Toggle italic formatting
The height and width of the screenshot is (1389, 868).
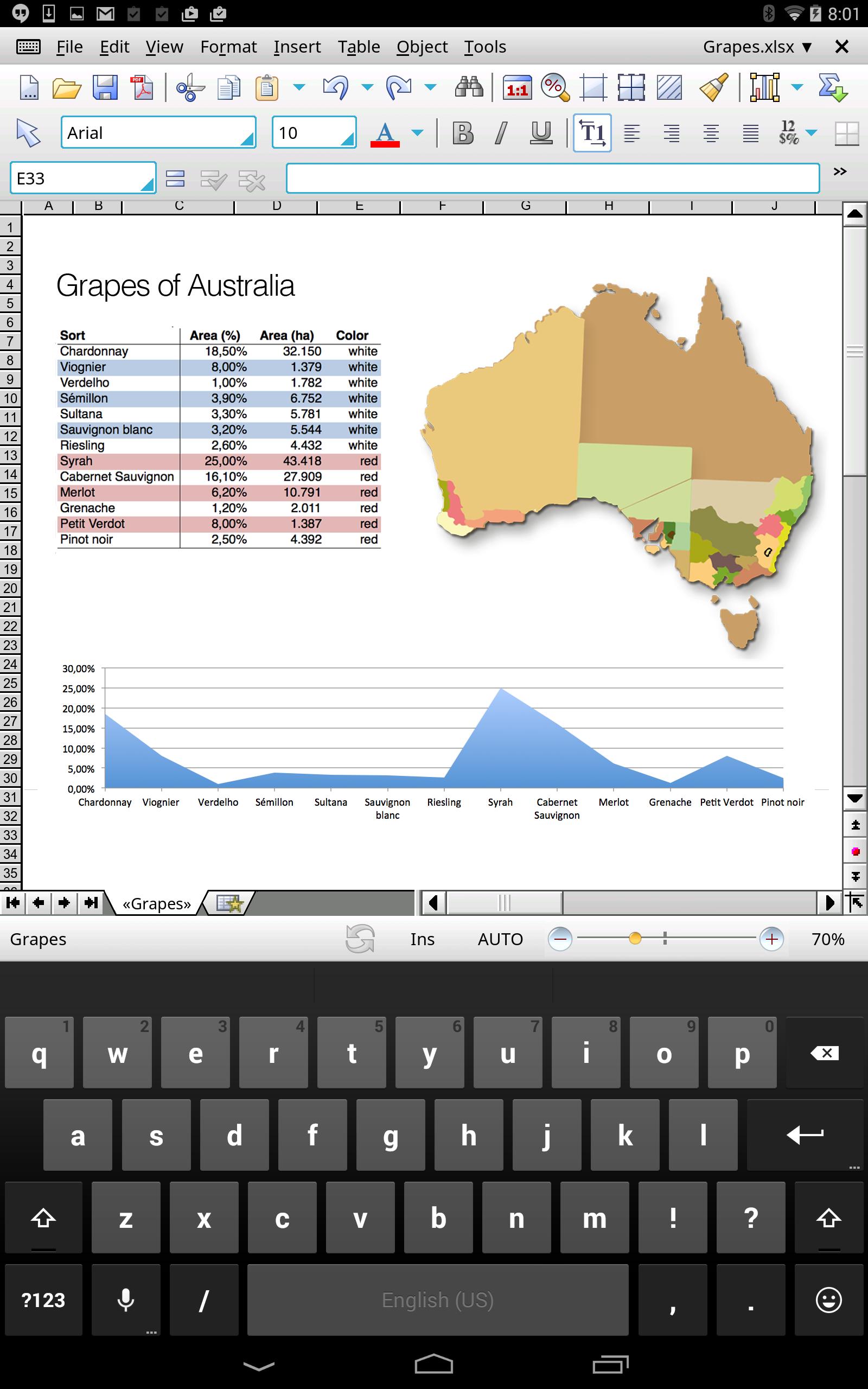[x=501, y=133]
